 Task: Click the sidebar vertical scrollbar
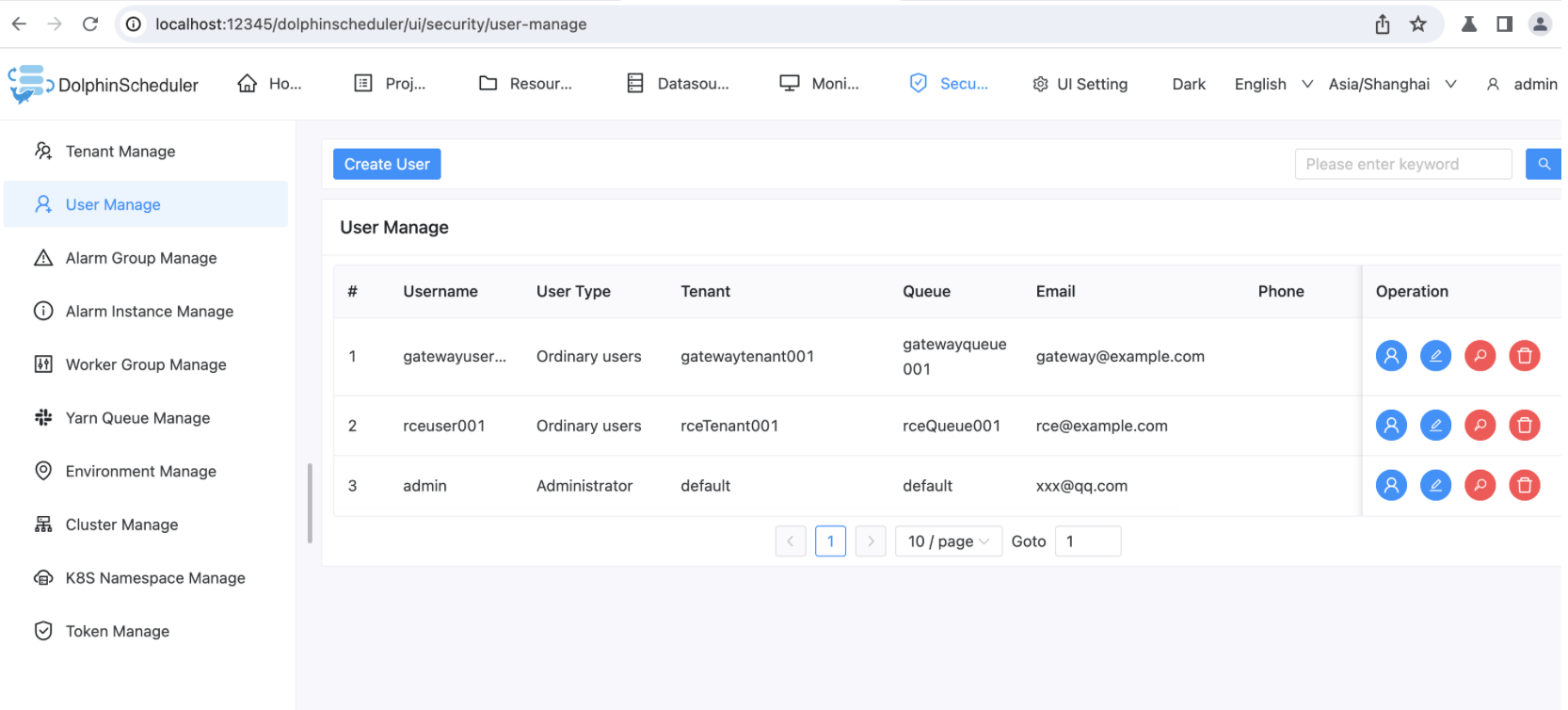(x=310, y=504)
